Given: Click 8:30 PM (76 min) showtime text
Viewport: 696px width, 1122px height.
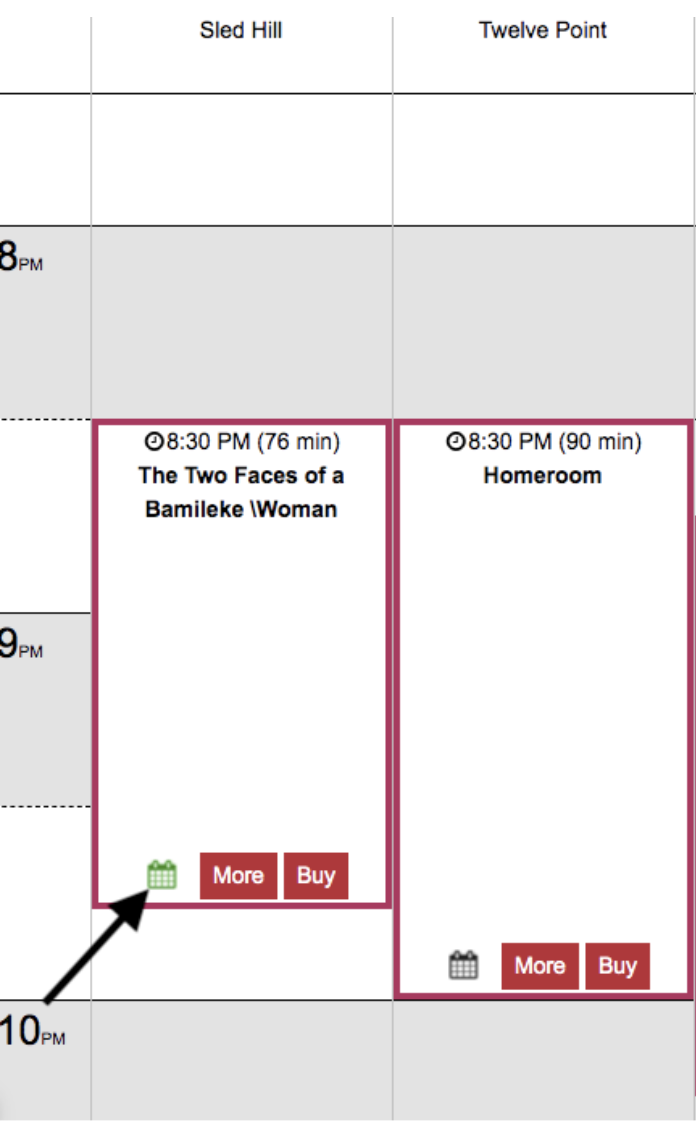Looking at the screenshot, I should 253,442.
